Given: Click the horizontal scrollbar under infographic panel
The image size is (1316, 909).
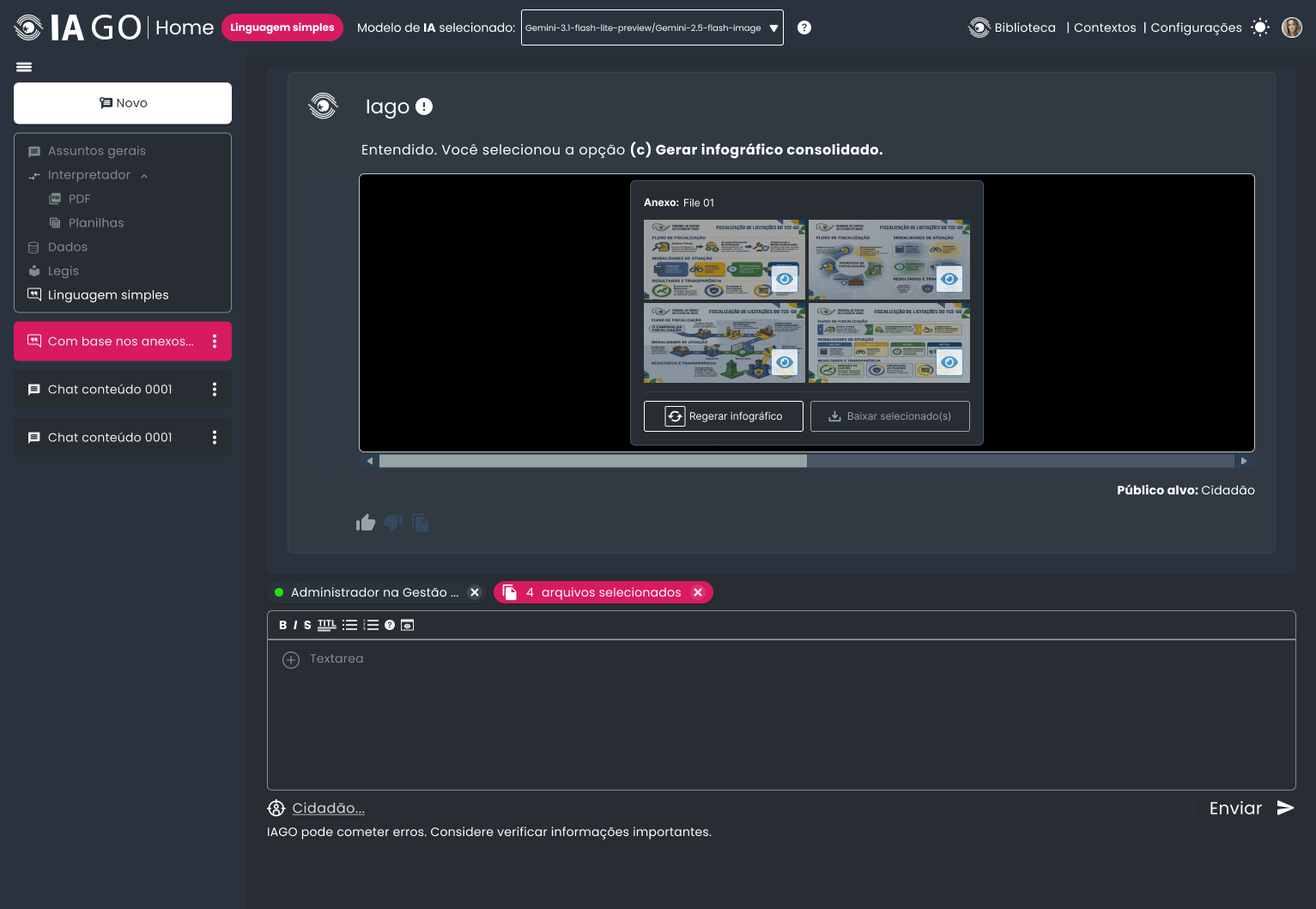Looking at the screenshot, I should click(x=807, y=461).
